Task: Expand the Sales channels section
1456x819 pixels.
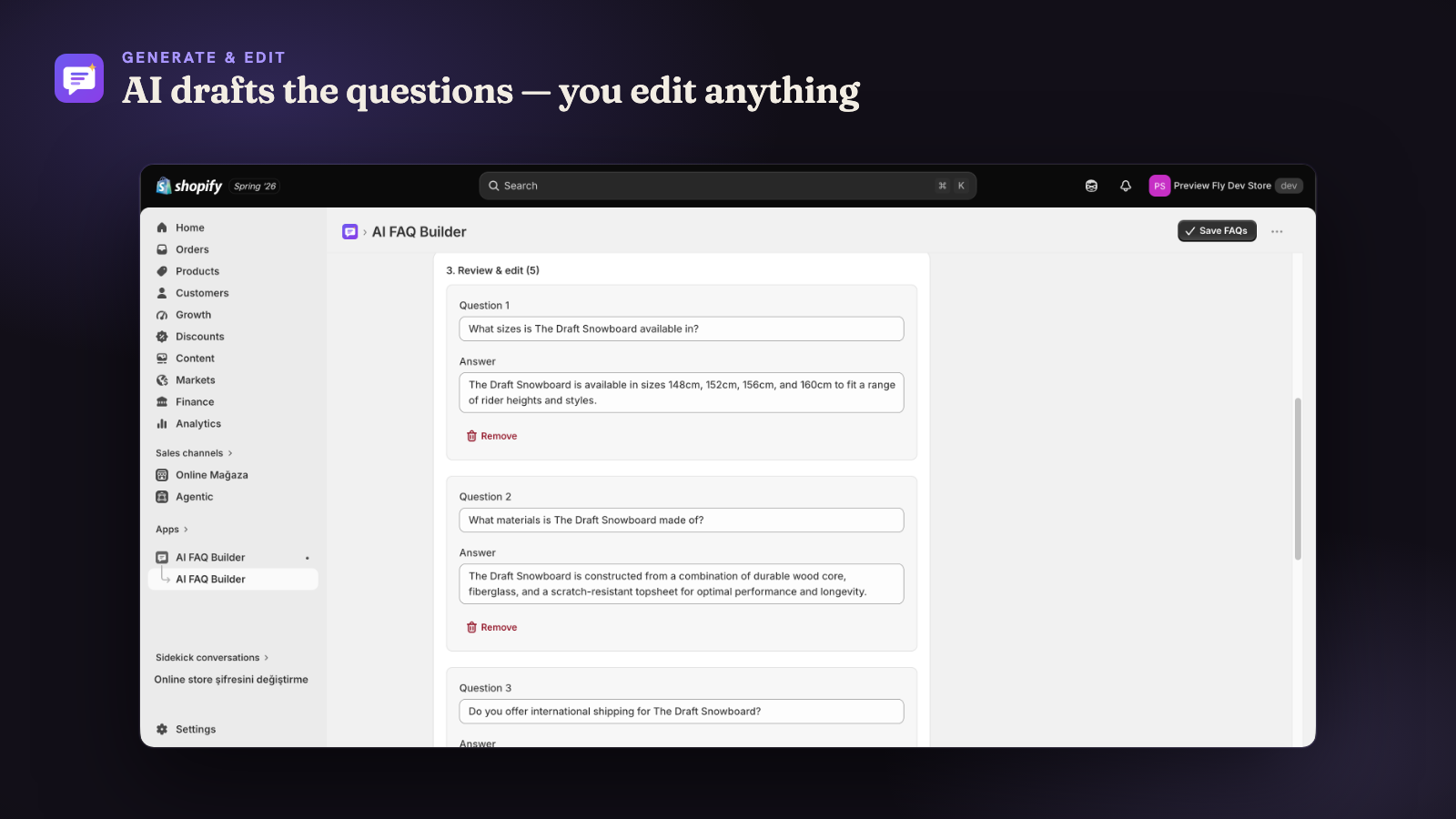Action: click(194, 453)
